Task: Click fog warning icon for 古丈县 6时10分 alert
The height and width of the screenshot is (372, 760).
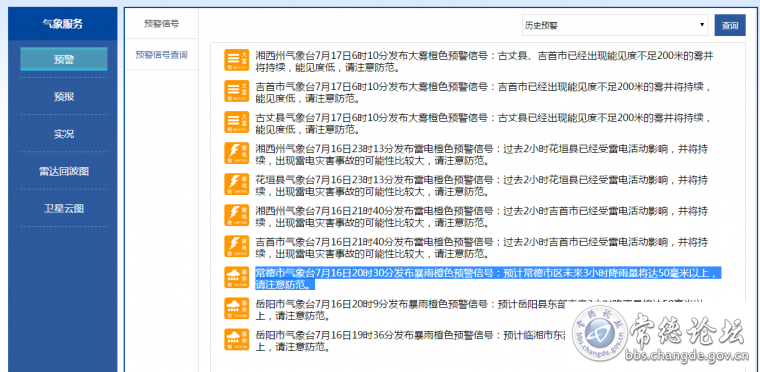Action: click(237, 122)
